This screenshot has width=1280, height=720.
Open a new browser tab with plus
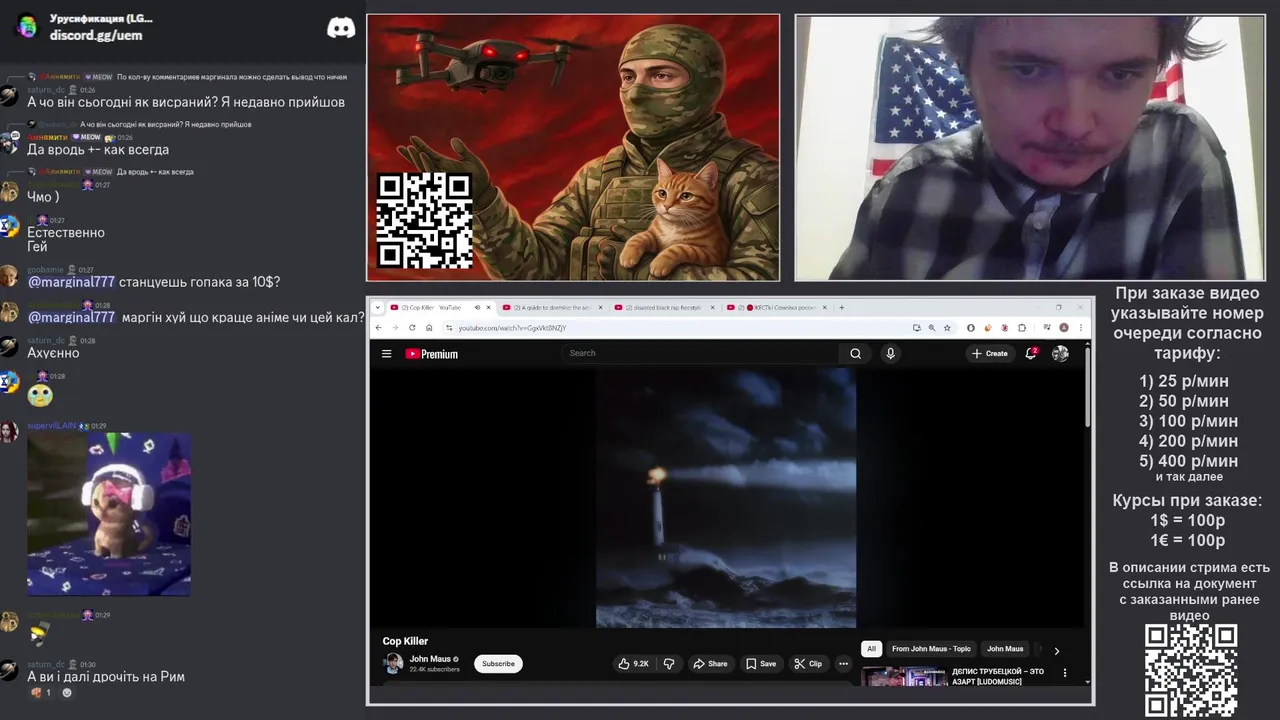click(x=842, y=307)
